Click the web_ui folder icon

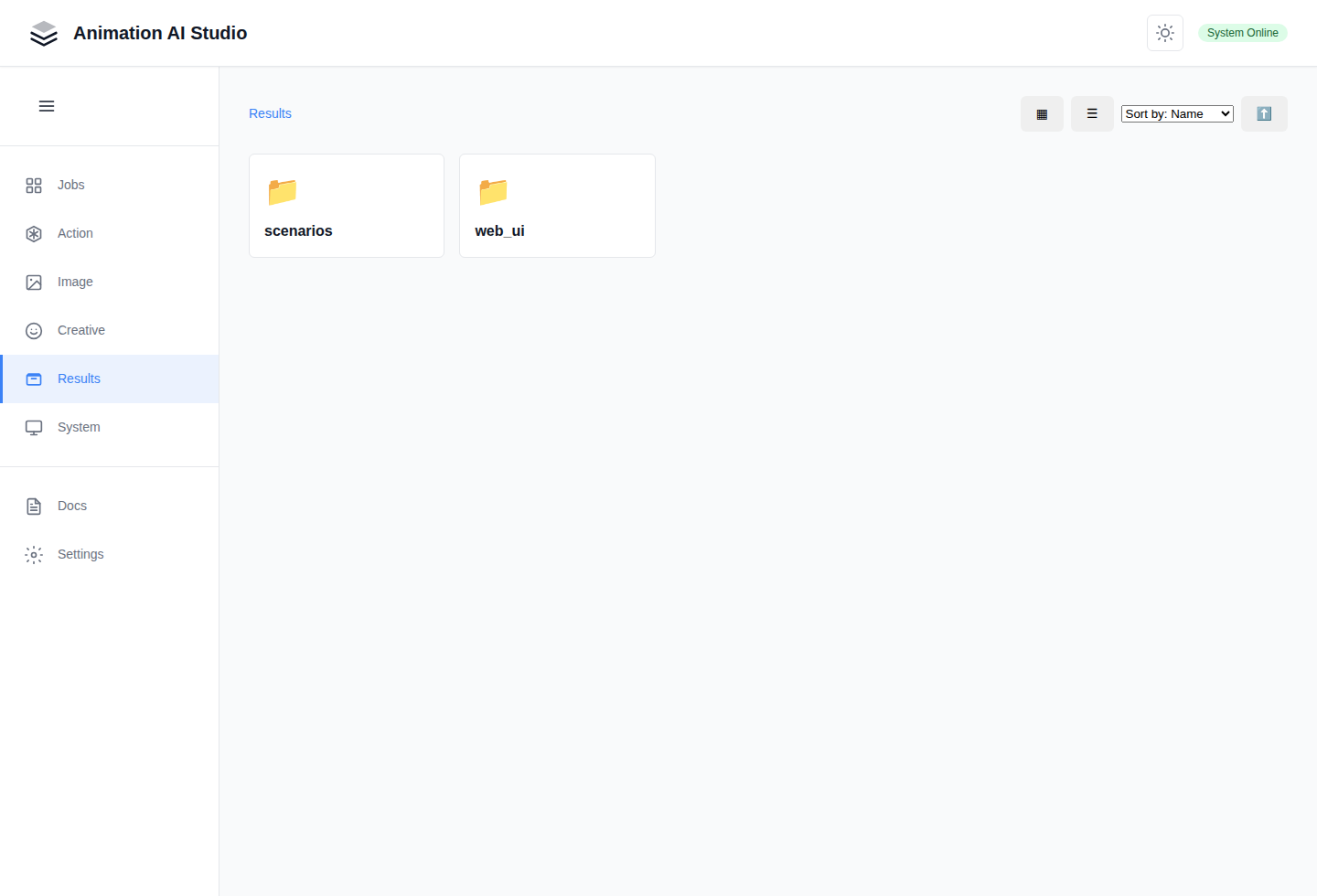[x=493, y=192]
